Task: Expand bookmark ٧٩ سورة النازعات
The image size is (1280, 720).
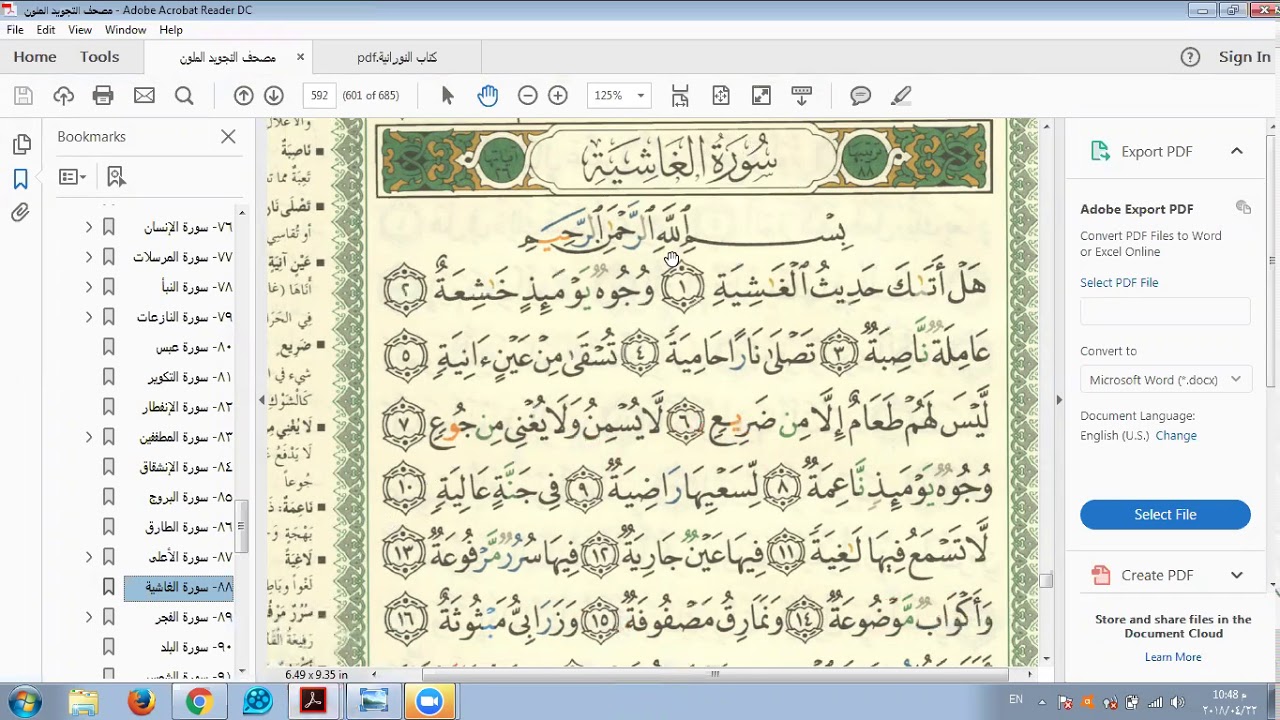Action: (89, 317)
